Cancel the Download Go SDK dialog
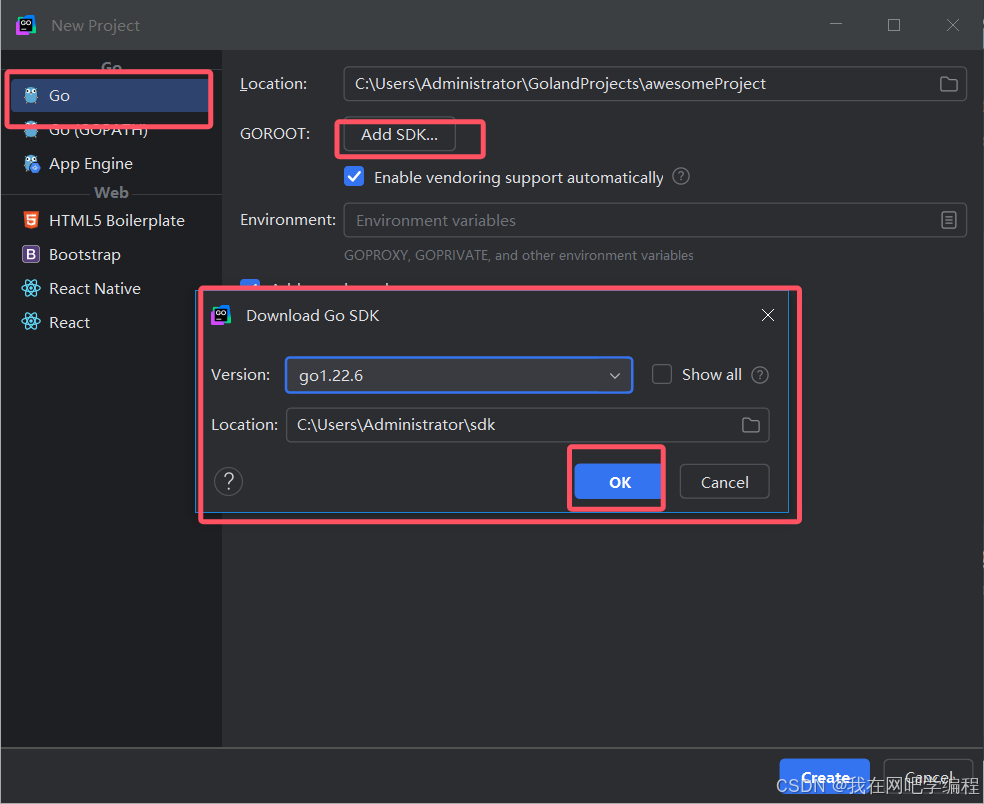Image resolution: width=984 pixels, height=804 pixels. [x=724, y=481]
